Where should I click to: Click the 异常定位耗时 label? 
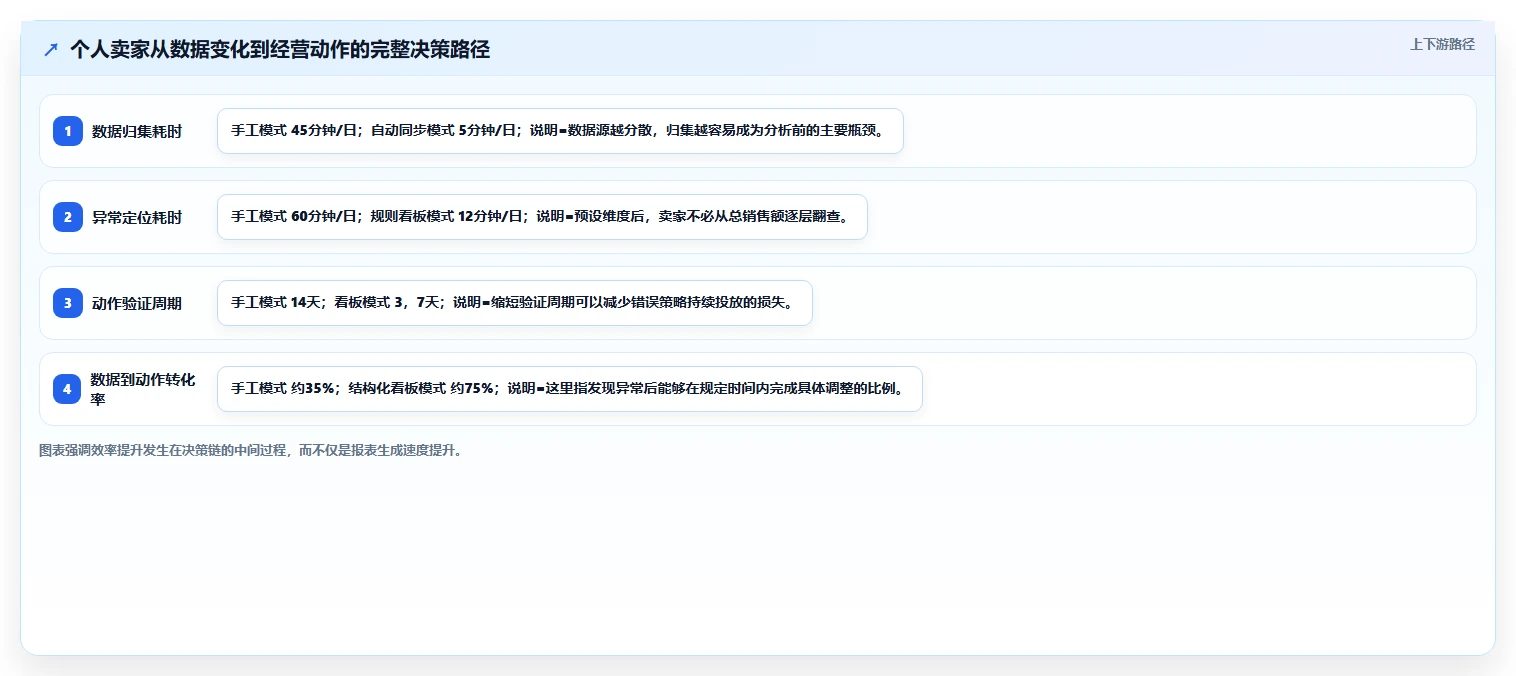coord(137,217)
